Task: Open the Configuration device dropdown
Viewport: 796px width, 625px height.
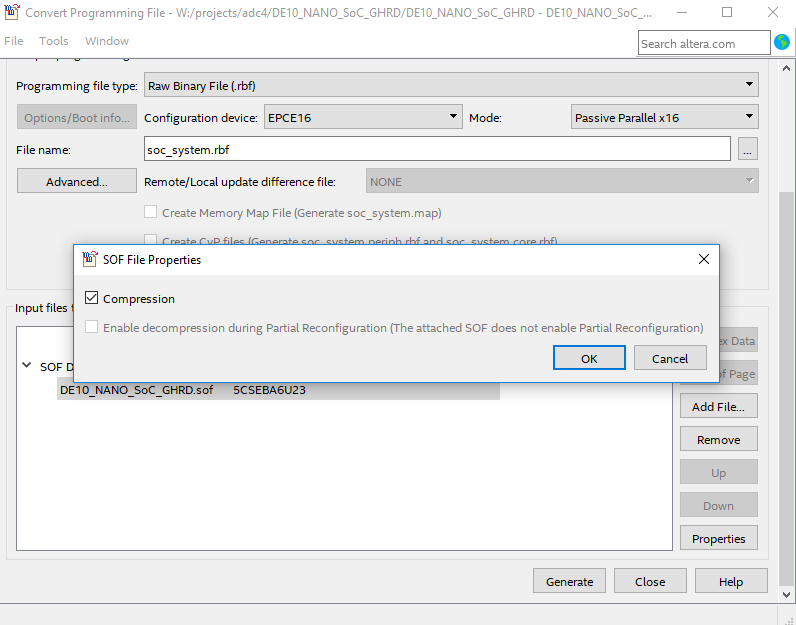Action: [x=363, y=117]
